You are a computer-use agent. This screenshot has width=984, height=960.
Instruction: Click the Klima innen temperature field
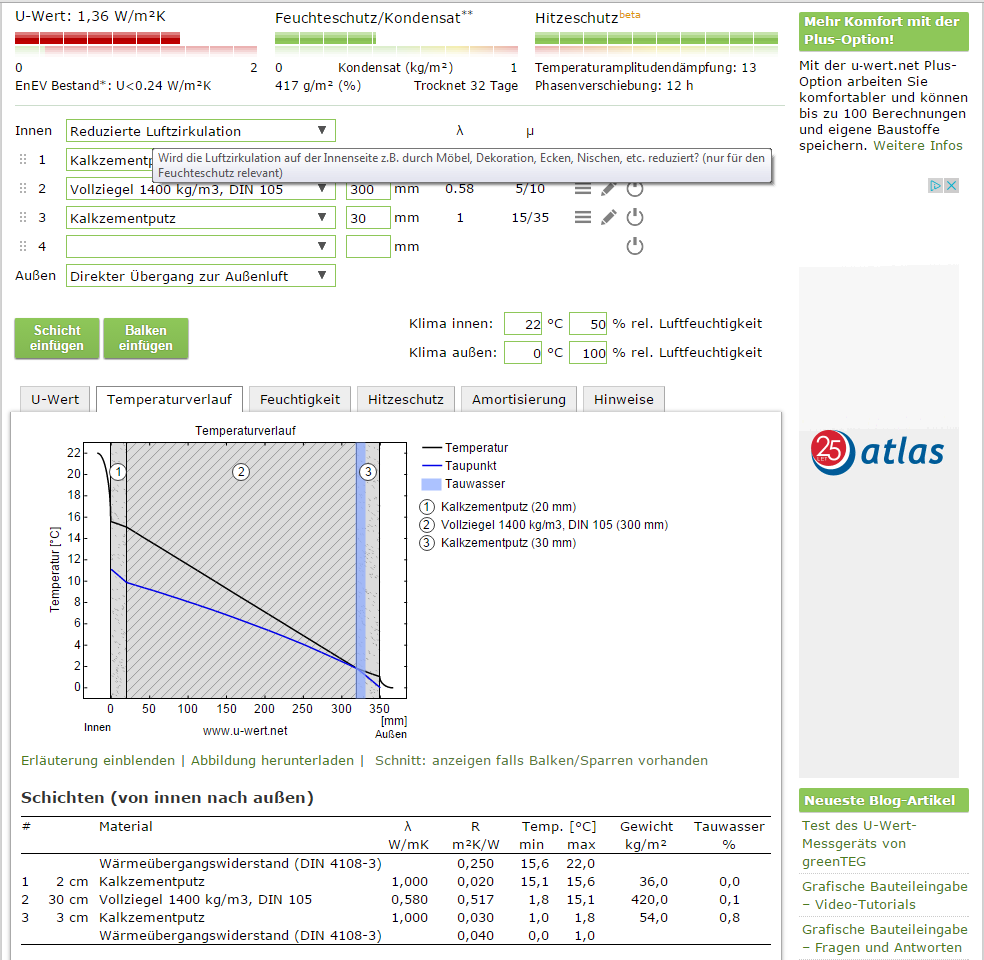pos(523,324)
